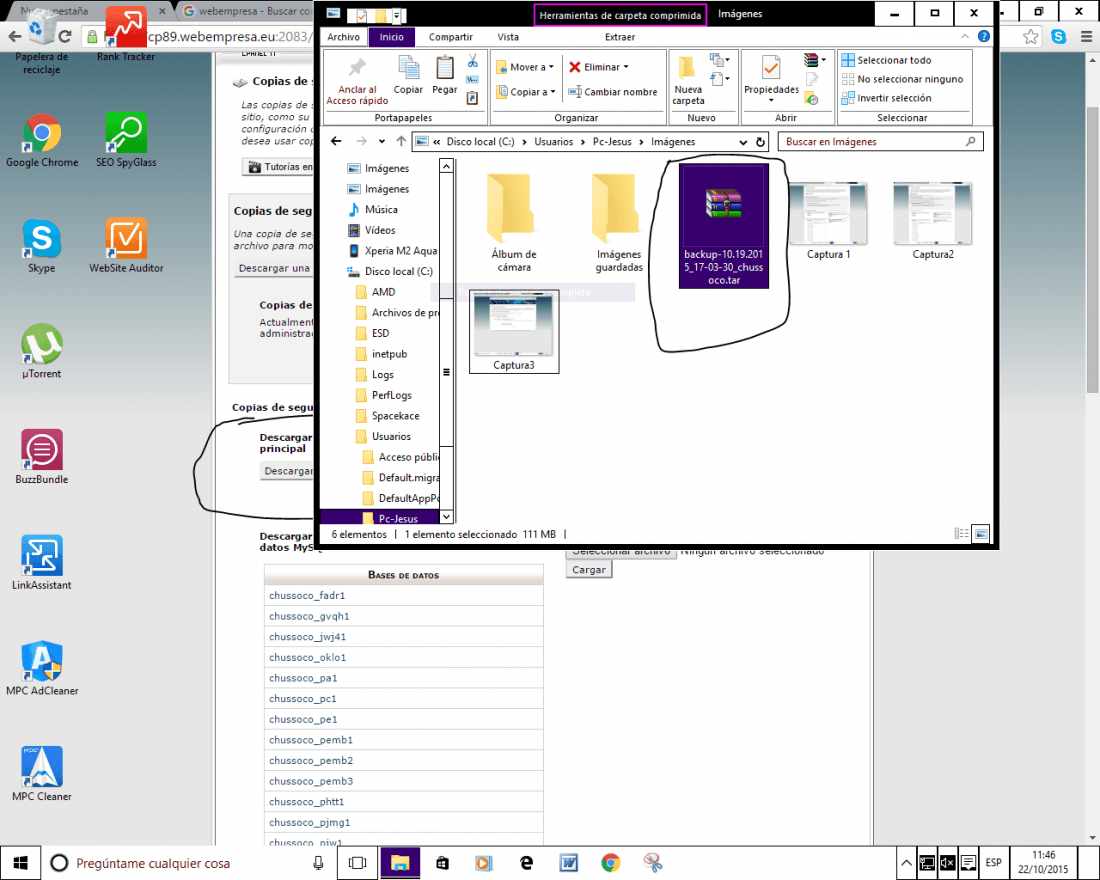Open Explorer help question mark icon

point(984,36)
